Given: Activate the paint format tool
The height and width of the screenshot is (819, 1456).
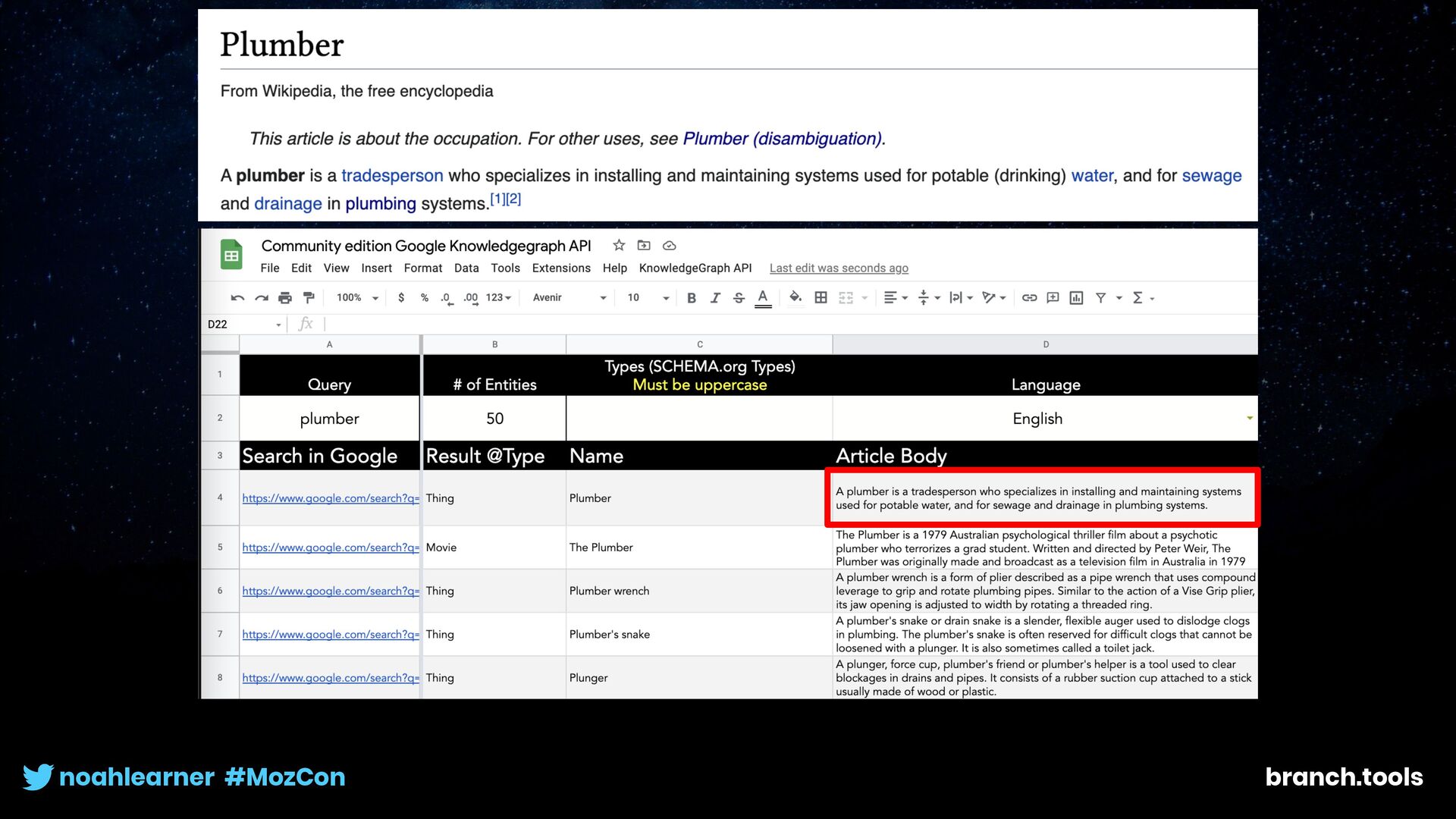Looking at the screenshot, I should [309, 298].
